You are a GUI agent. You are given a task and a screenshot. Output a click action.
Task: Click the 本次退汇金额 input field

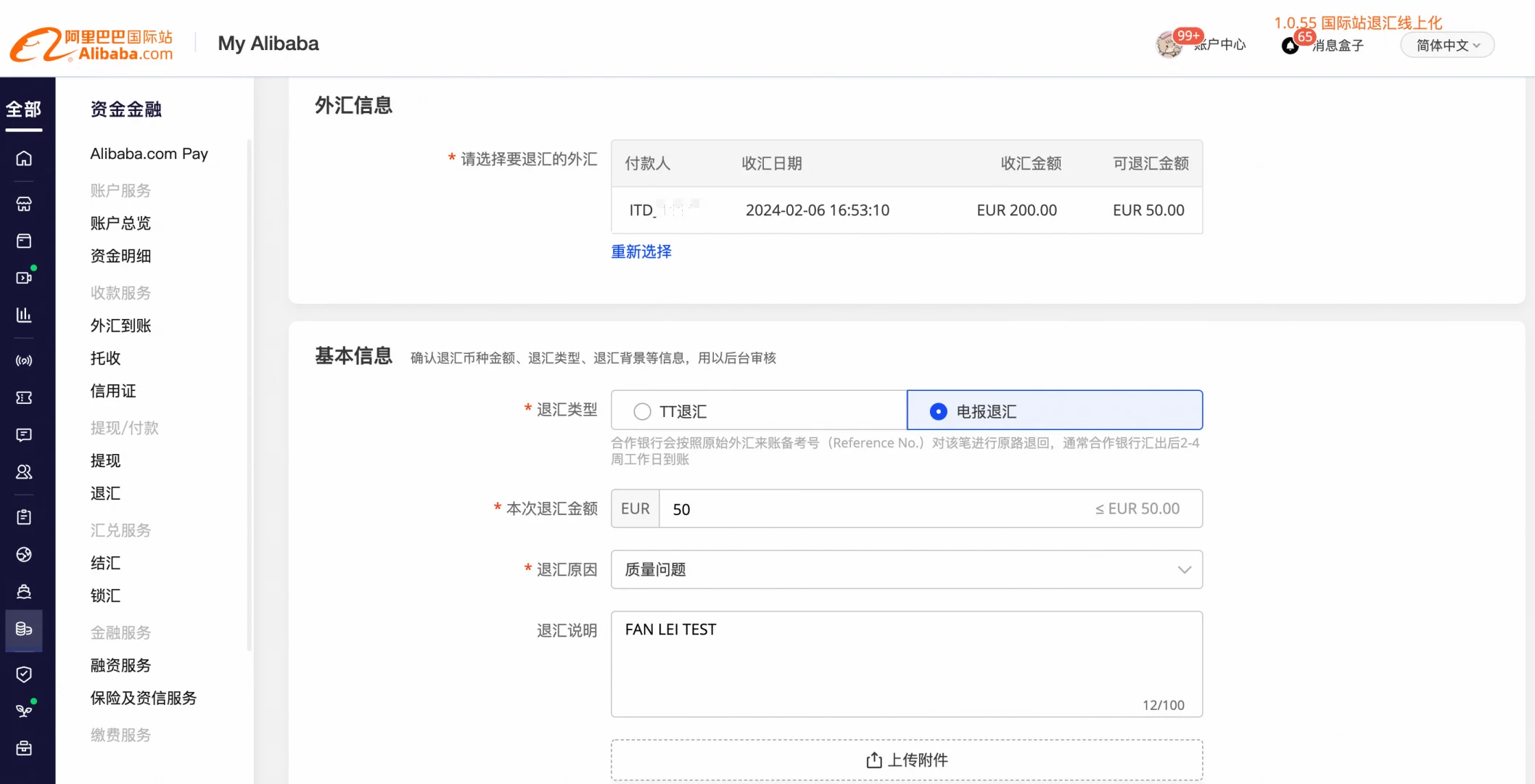(x=871, y=509)
